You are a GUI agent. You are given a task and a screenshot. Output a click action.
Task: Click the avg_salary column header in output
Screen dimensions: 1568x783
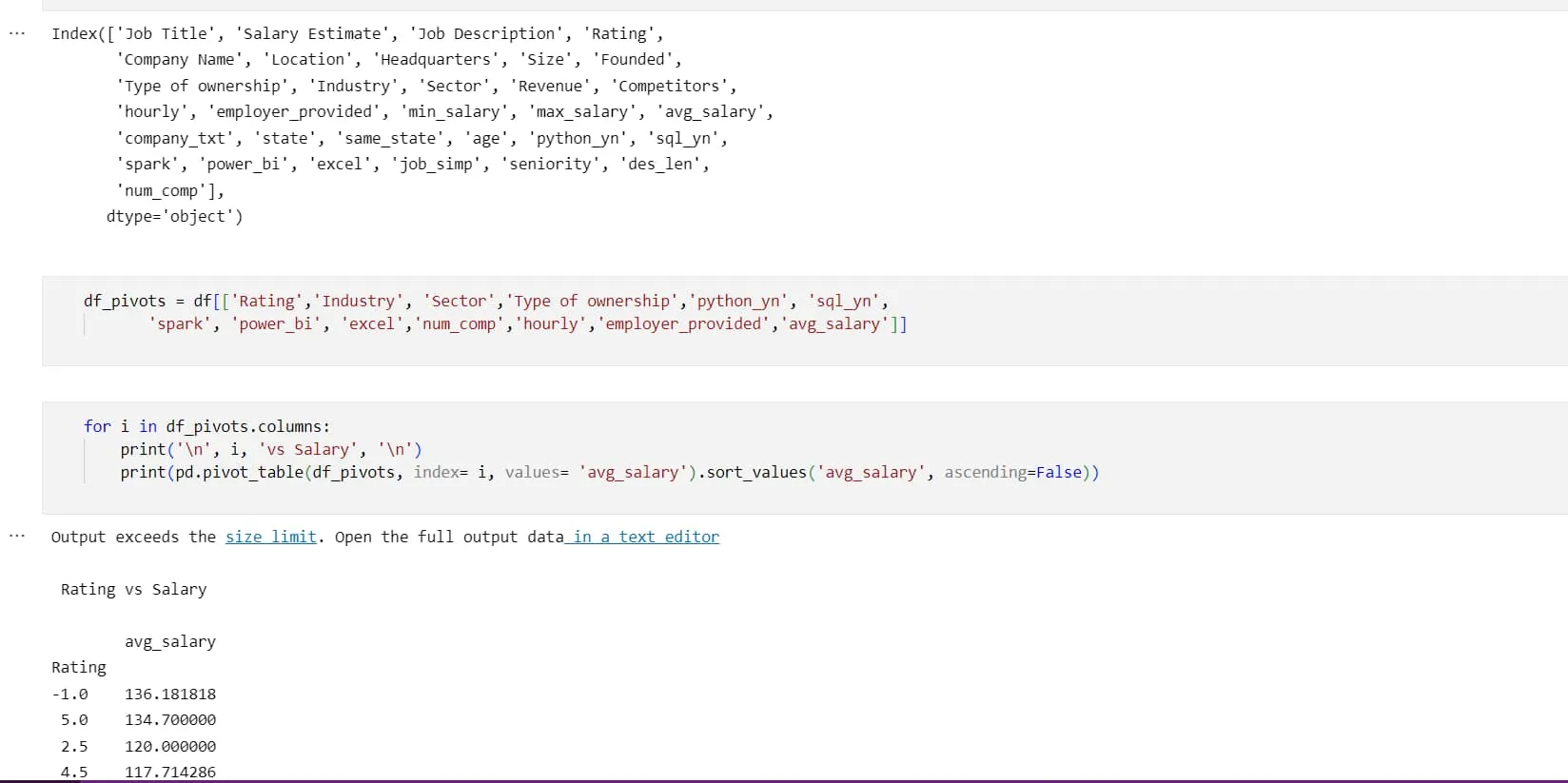pos(169,642)
